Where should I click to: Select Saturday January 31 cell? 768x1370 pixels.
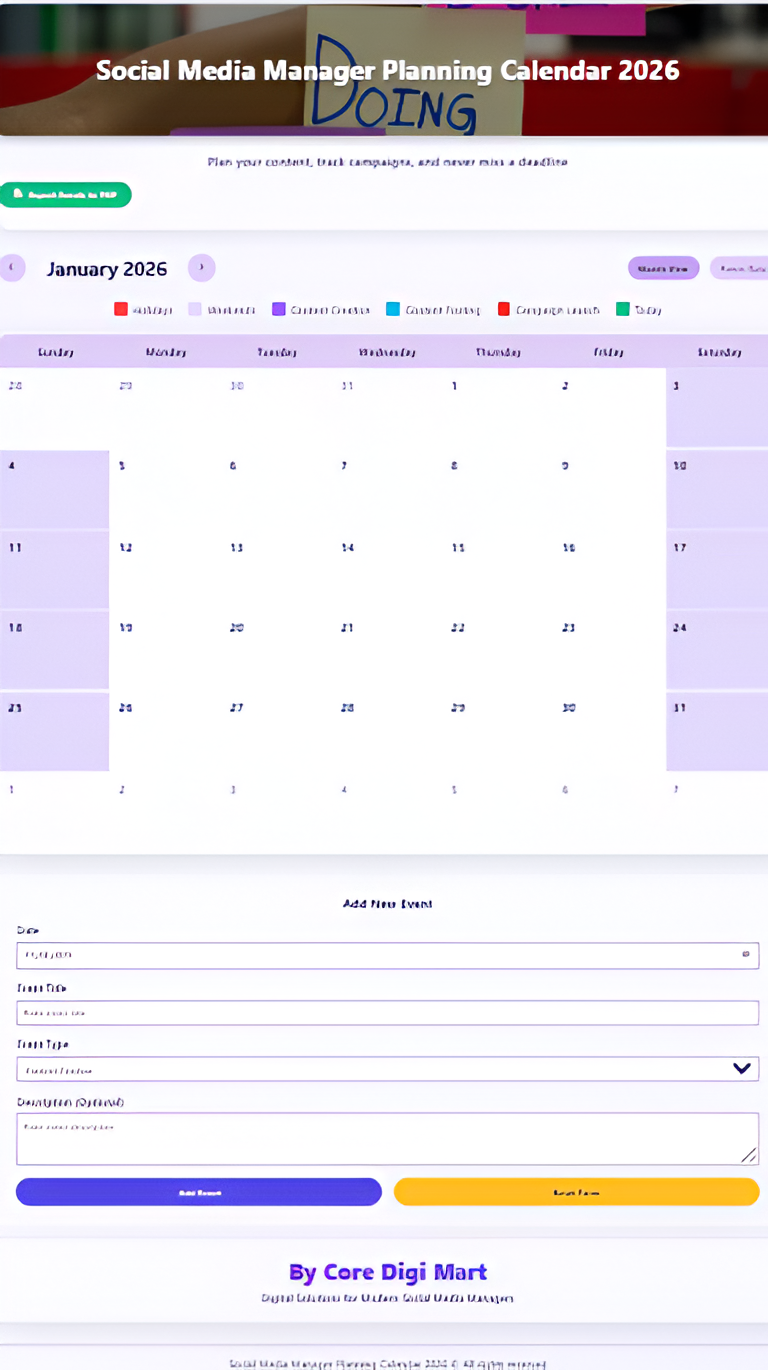click(x=717, y=731)
